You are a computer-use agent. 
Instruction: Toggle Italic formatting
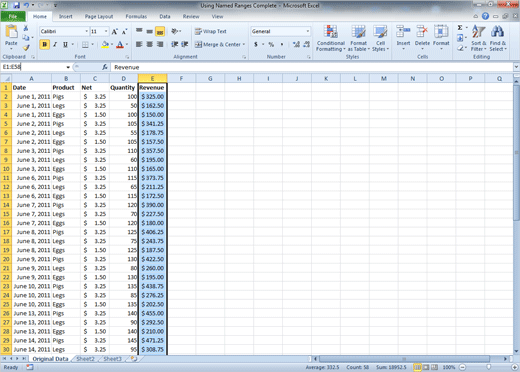[x=55, y=44]
